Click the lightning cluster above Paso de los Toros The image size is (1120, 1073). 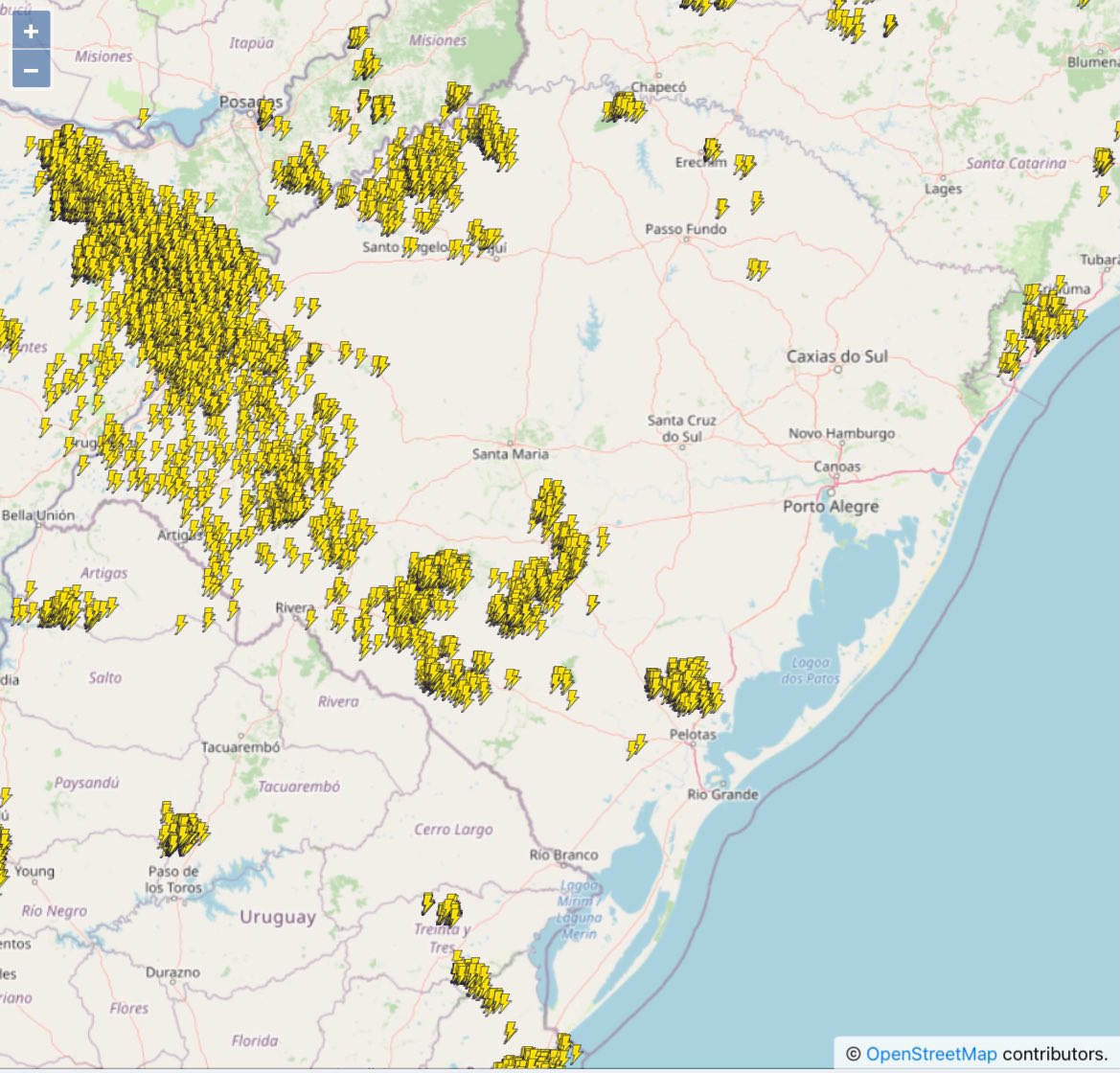(x=182, y=830)
